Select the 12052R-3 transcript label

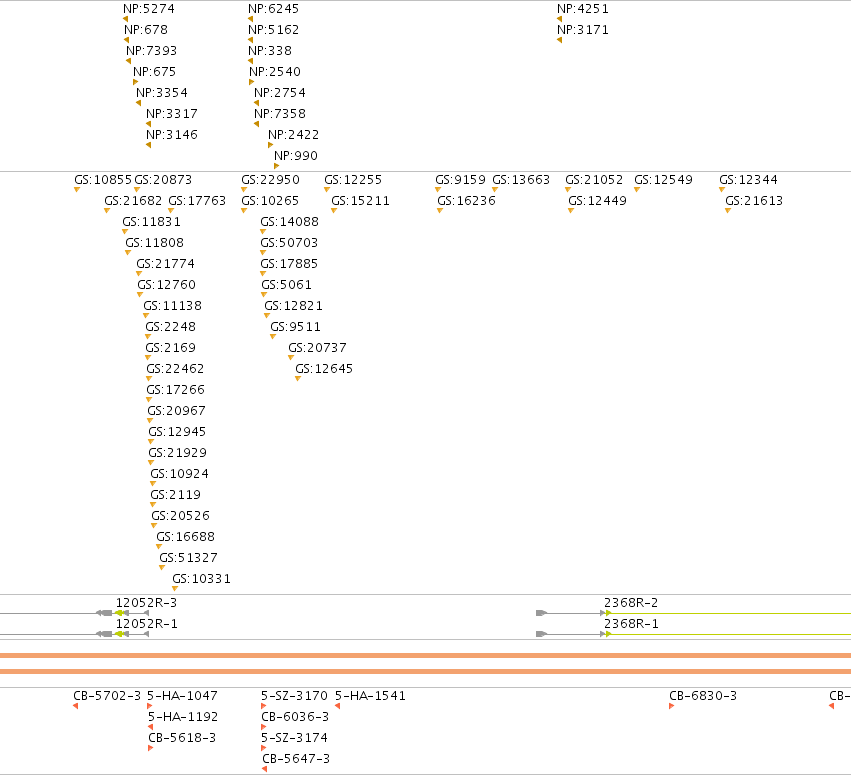point(147,603)
